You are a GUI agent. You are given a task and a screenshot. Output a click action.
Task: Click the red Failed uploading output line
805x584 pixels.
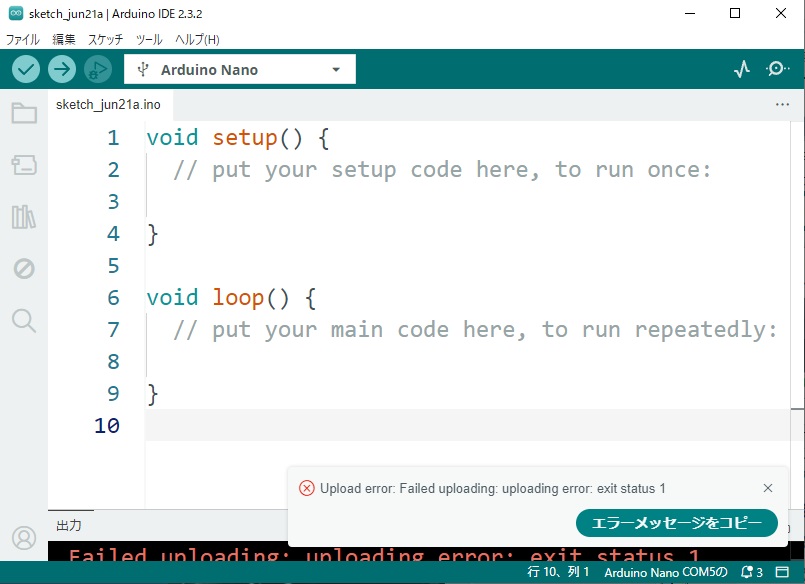[x=384, y=555]
